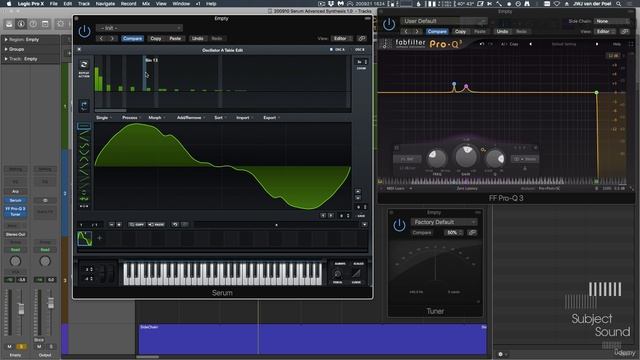Image resolution: width=640 pixels, height=360 pixels.
Task: Add new wavetable frame with plus icon
Action: (x=99, y=238)
